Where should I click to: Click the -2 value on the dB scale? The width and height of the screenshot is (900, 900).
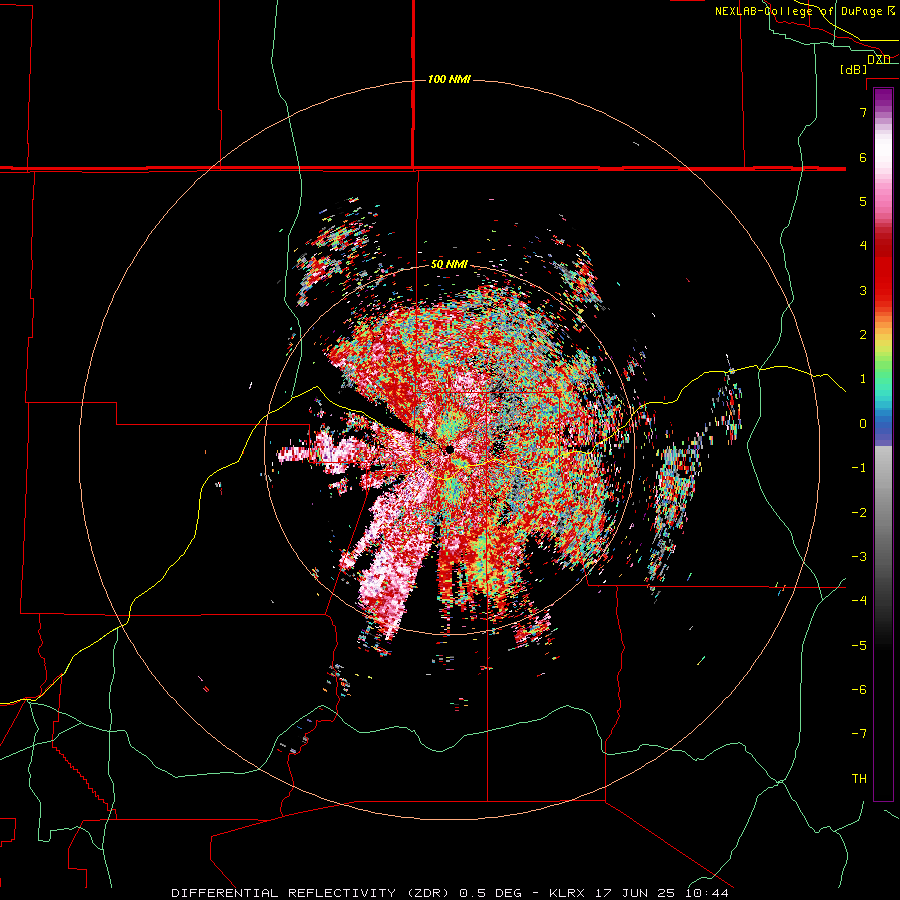859,512
